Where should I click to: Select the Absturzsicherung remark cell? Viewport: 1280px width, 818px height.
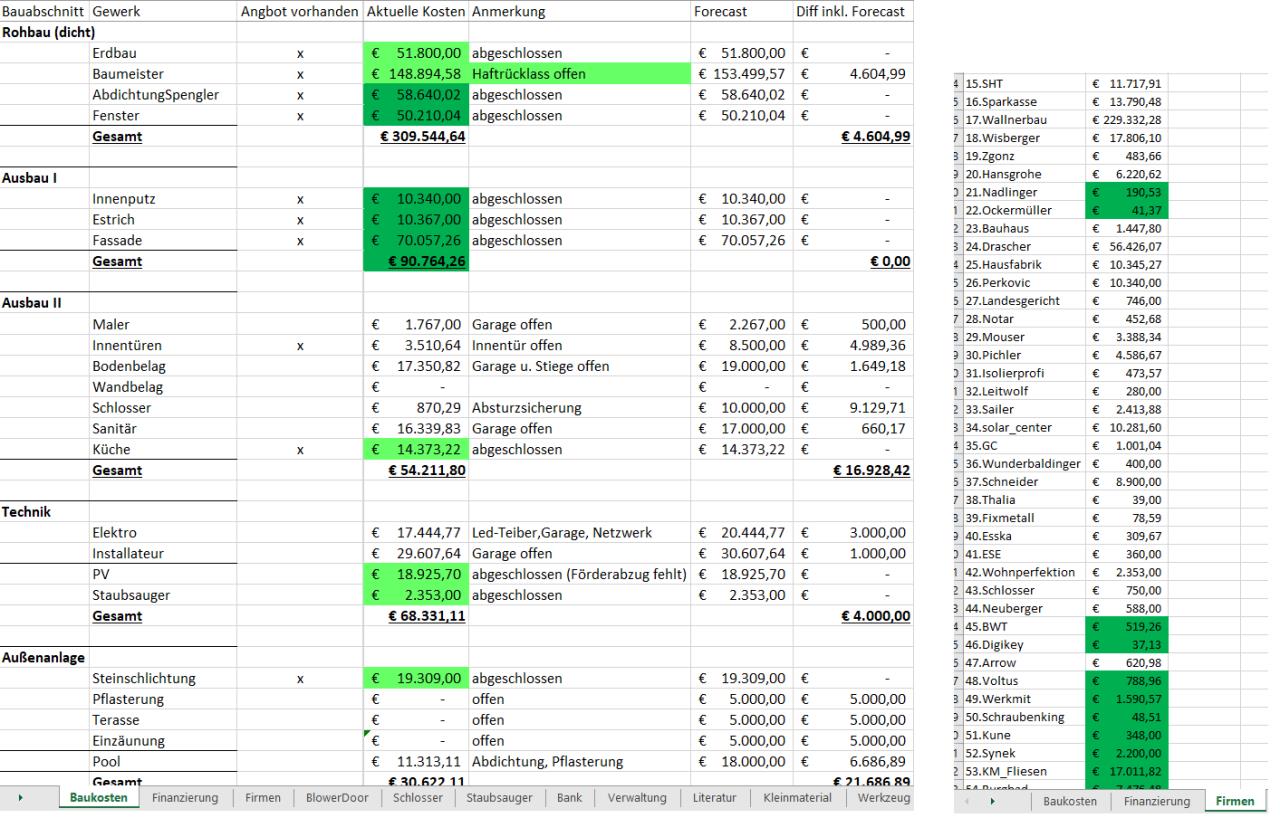[579, 409]
